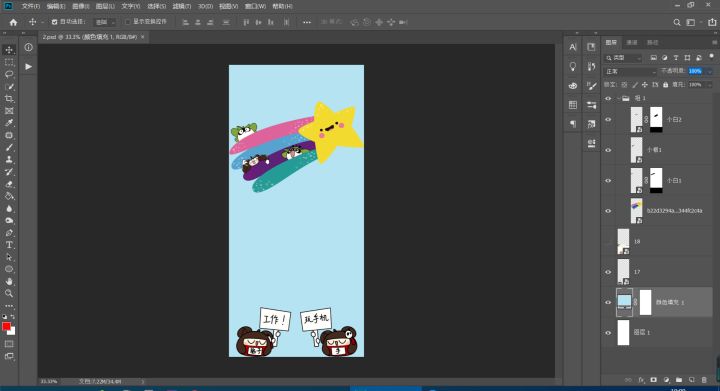The height and width of the screenshot is (391, 720).
Task: Open the blend mode 正常 dropdown
Action: click(630, 72)
